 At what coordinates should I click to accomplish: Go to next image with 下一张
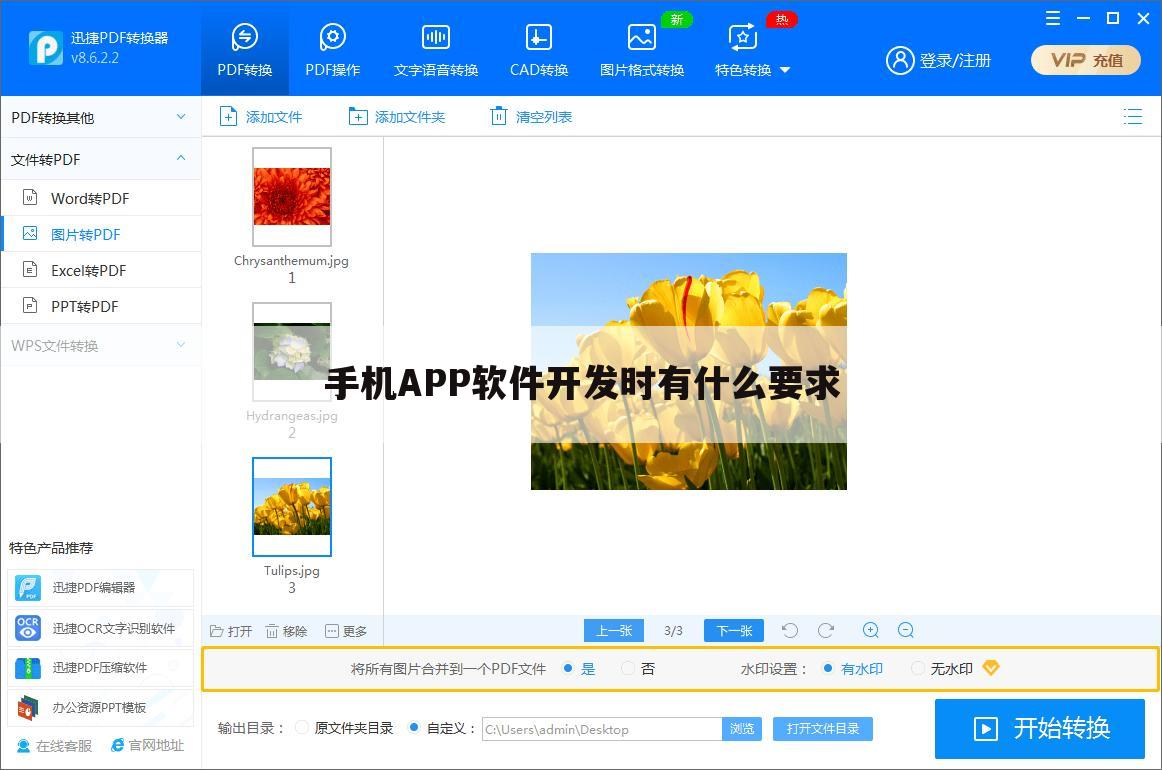(x=734, y=631)
